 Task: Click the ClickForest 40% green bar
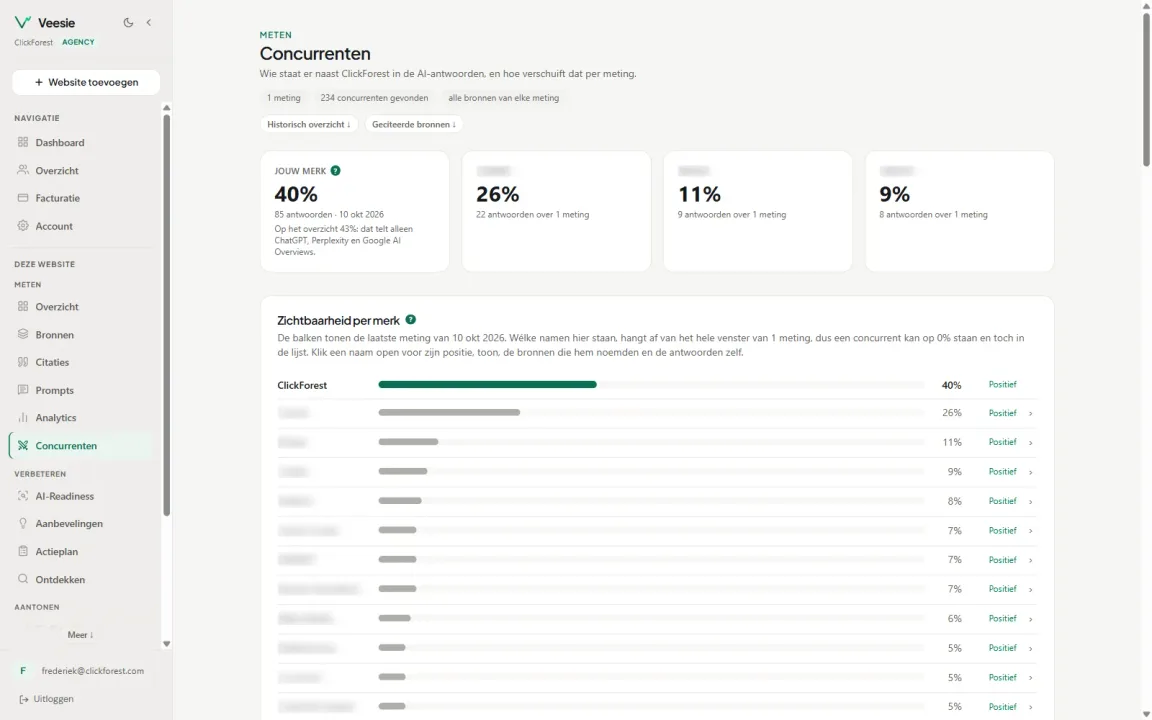(487, 384)
